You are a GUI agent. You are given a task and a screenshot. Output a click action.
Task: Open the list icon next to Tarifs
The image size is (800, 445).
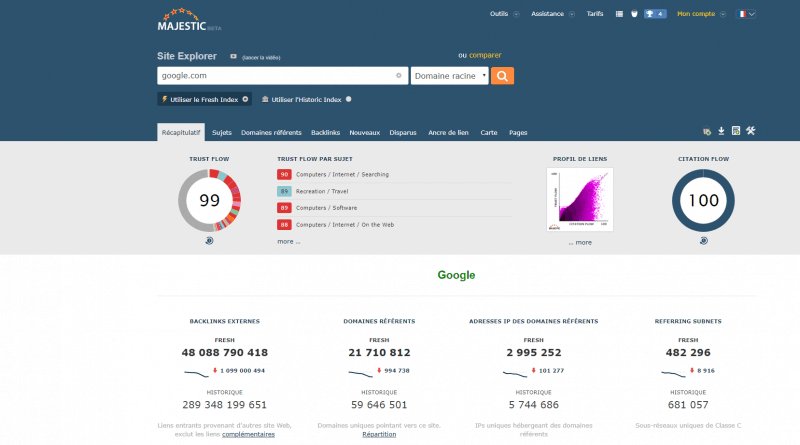click(x=619, y=14)
